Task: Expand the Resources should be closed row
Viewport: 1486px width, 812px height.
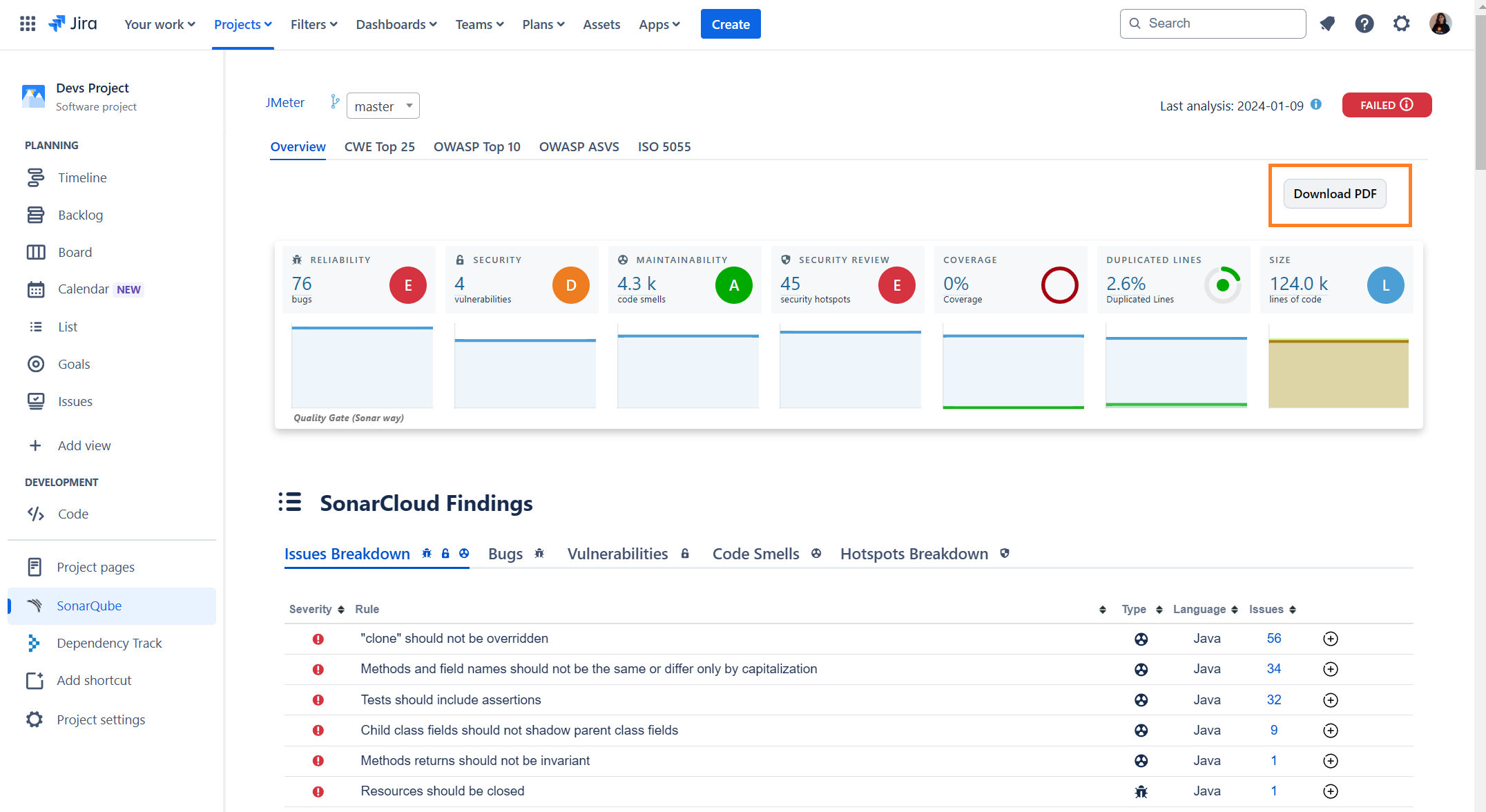Action: click(1331, 791)
